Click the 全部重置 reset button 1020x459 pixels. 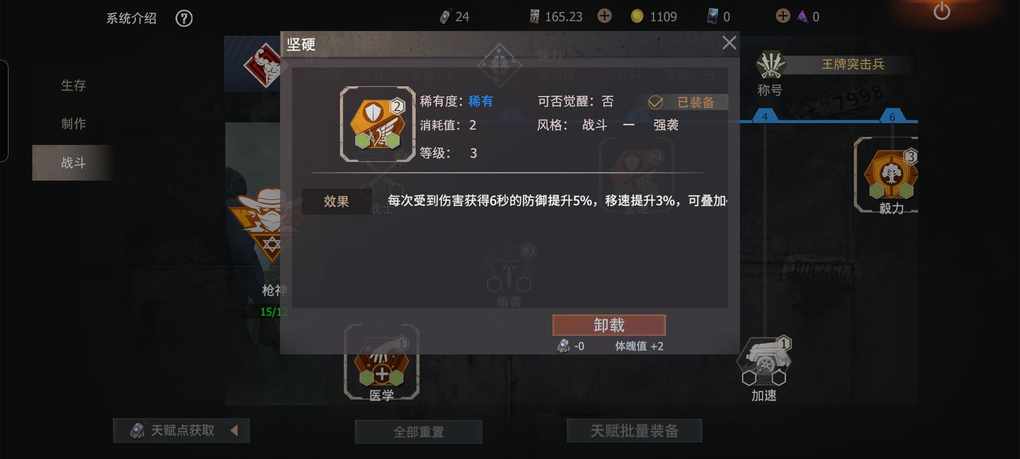pyautogui.click(x=418, y=432)
